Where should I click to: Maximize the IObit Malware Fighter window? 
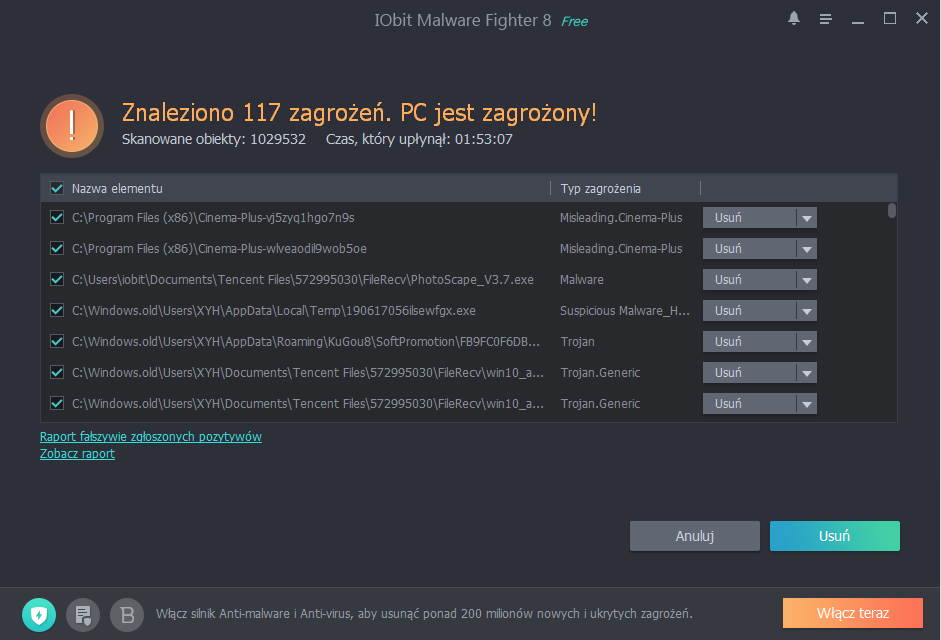tap(890, 19)
